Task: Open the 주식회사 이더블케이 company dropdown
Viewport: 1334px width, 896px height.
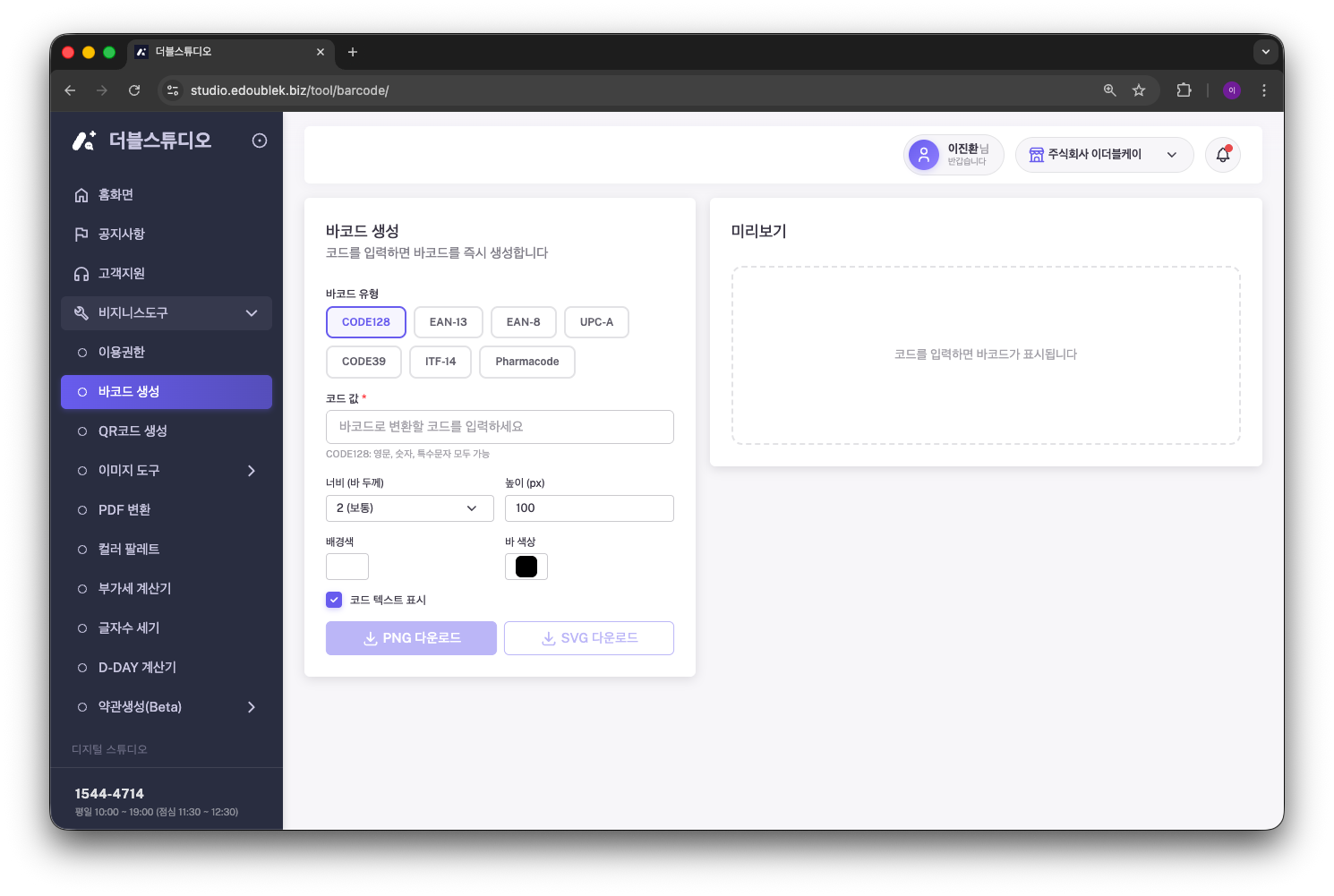Action: point(1105,155)
